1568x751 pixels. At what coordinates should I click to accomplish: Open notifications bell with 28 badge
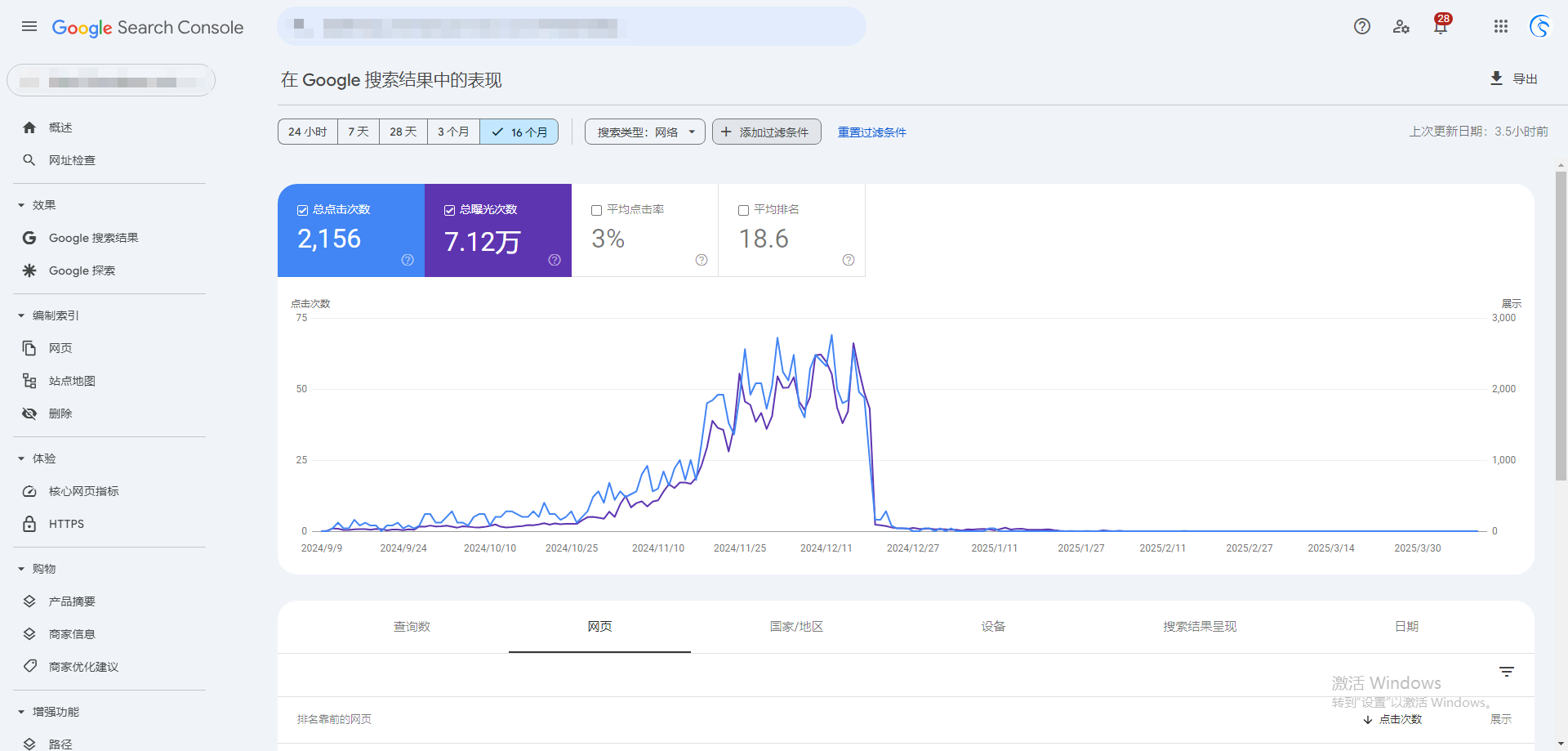tap(1441, 26)
